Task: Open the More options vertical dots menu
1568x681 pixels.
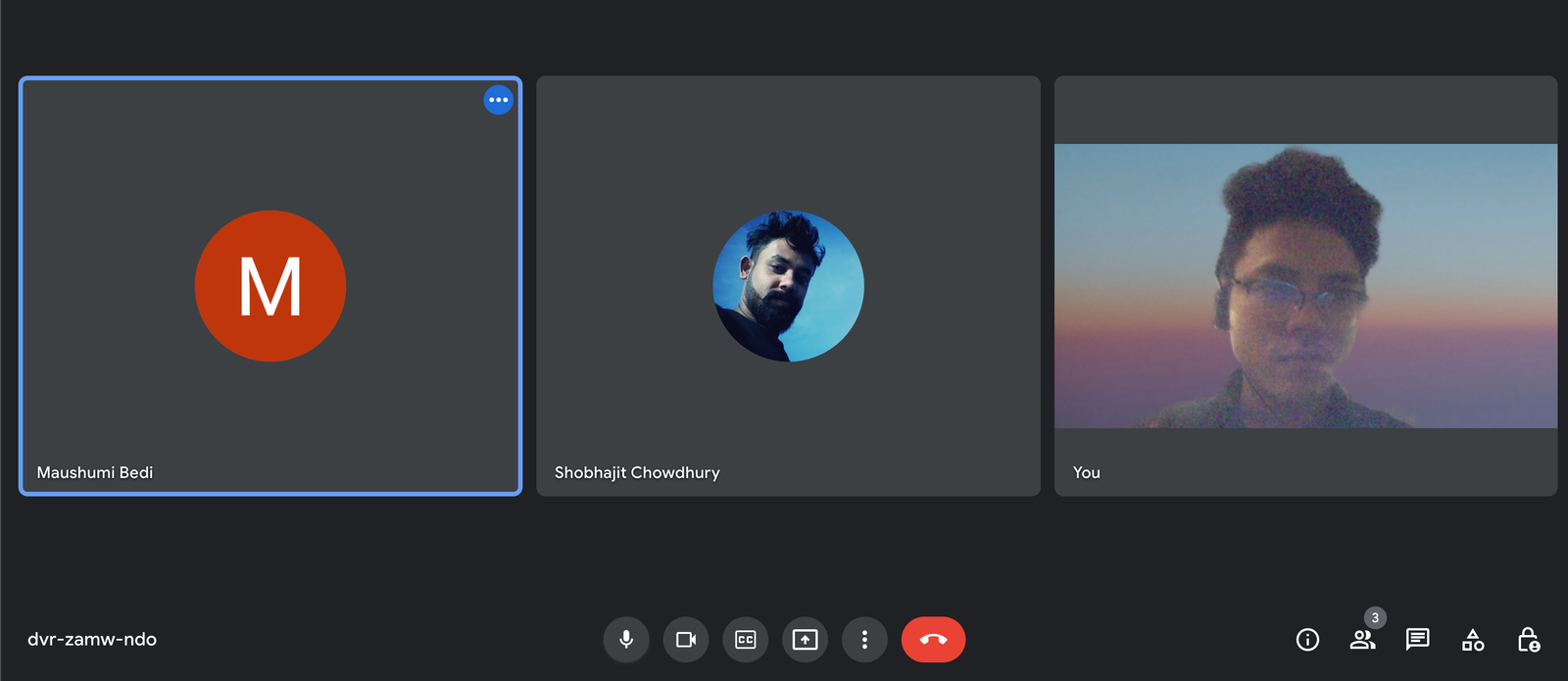Action: click(864, 640)
